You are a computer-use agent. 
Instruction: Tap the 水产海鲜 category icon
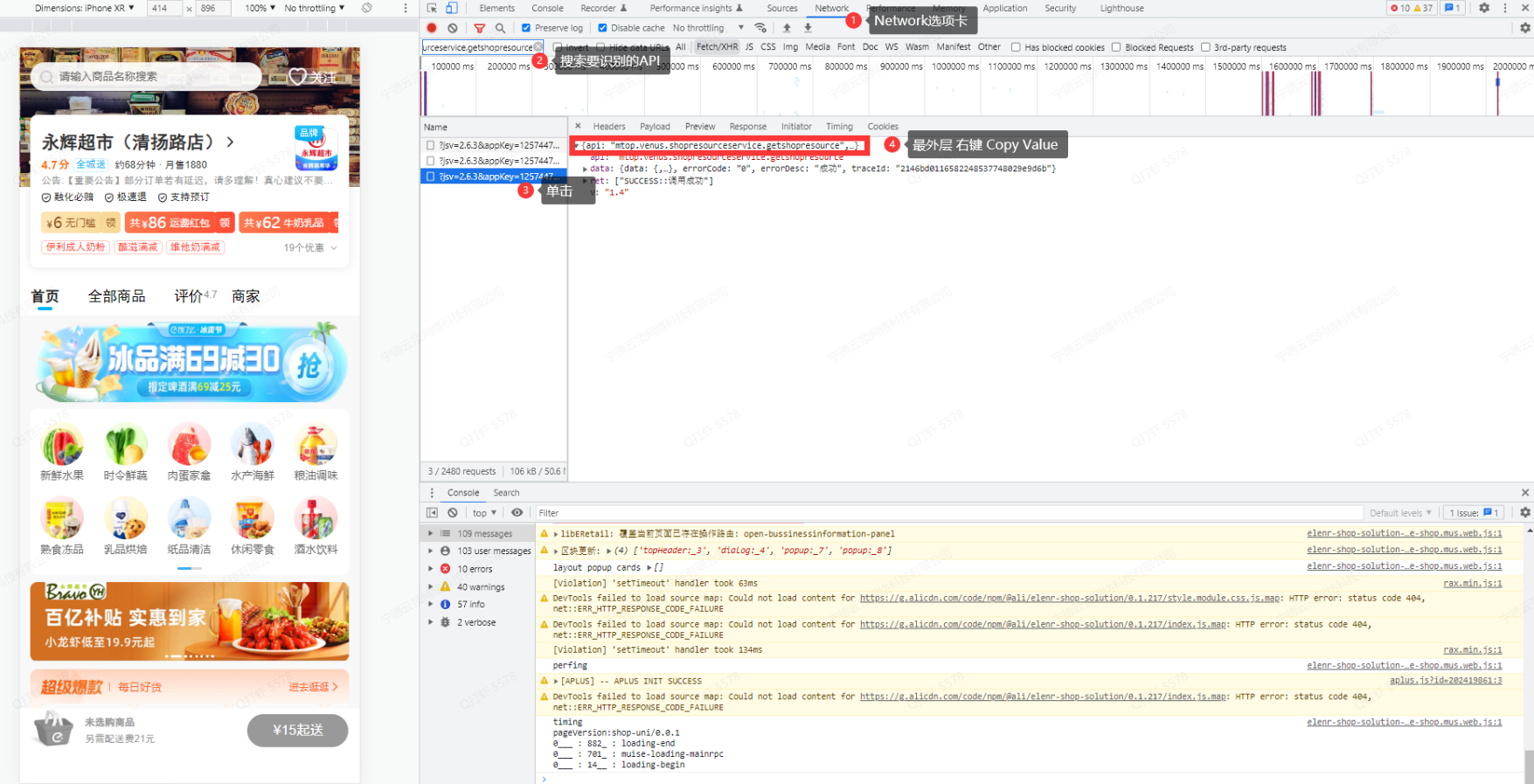pyautogui.click(x=253, y=445)
